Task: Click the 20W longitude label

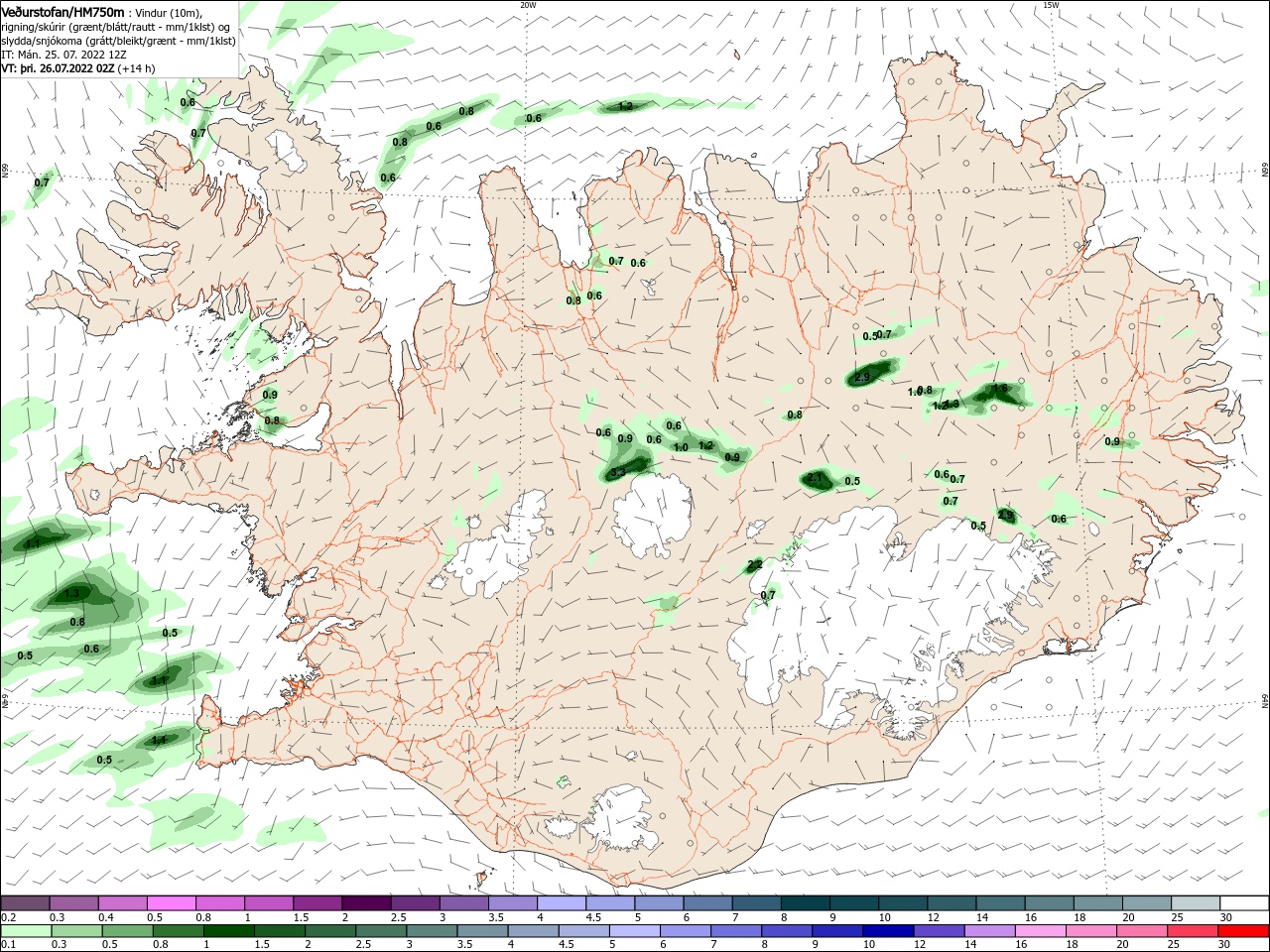Action: click(x=528, y=5)
